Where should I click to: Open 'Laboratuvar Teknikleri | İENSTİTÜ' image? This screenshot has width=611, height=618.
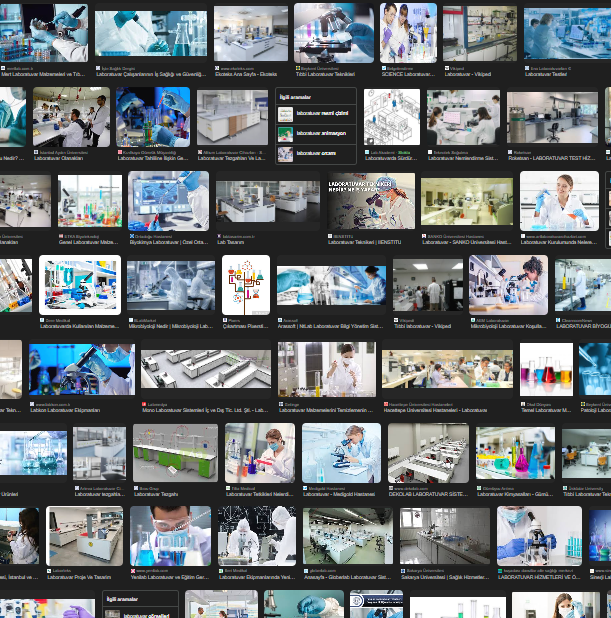(371, 201)
